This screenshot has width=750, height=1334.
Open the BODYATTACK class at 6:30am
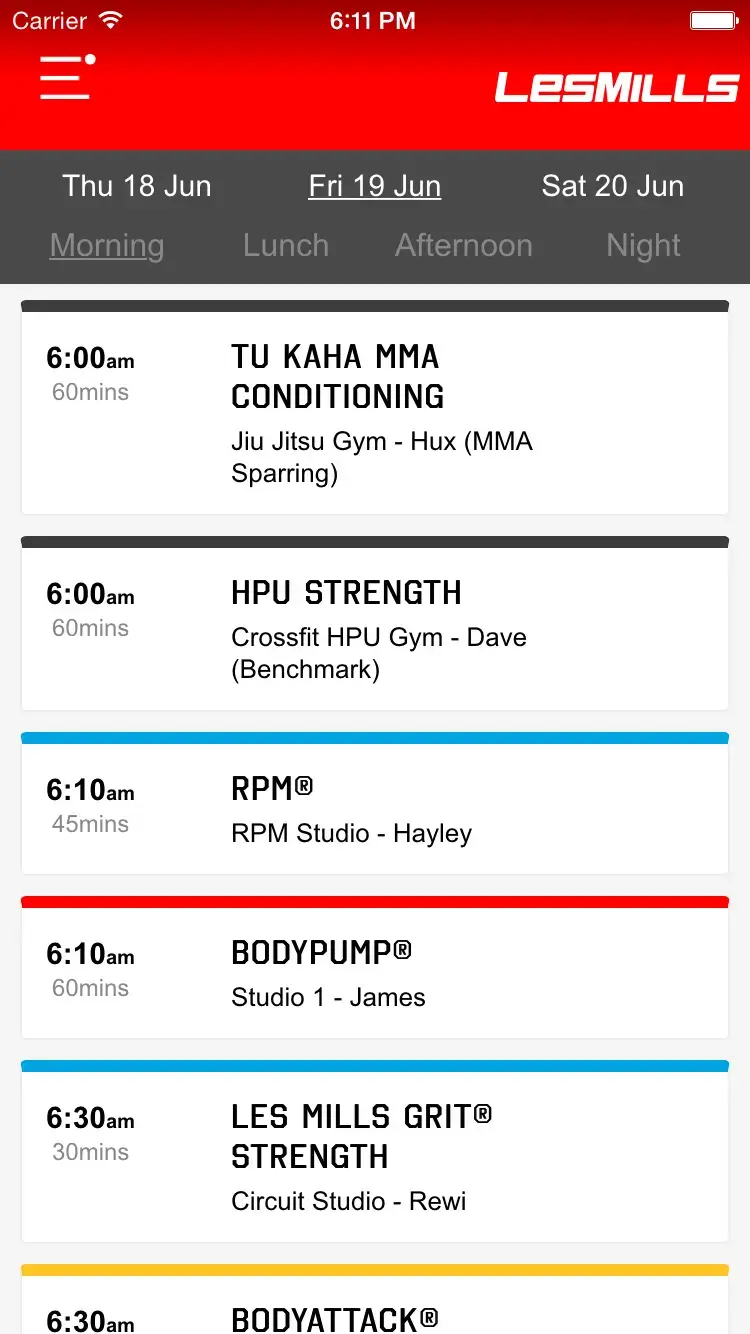click(x=375, y=1312)
